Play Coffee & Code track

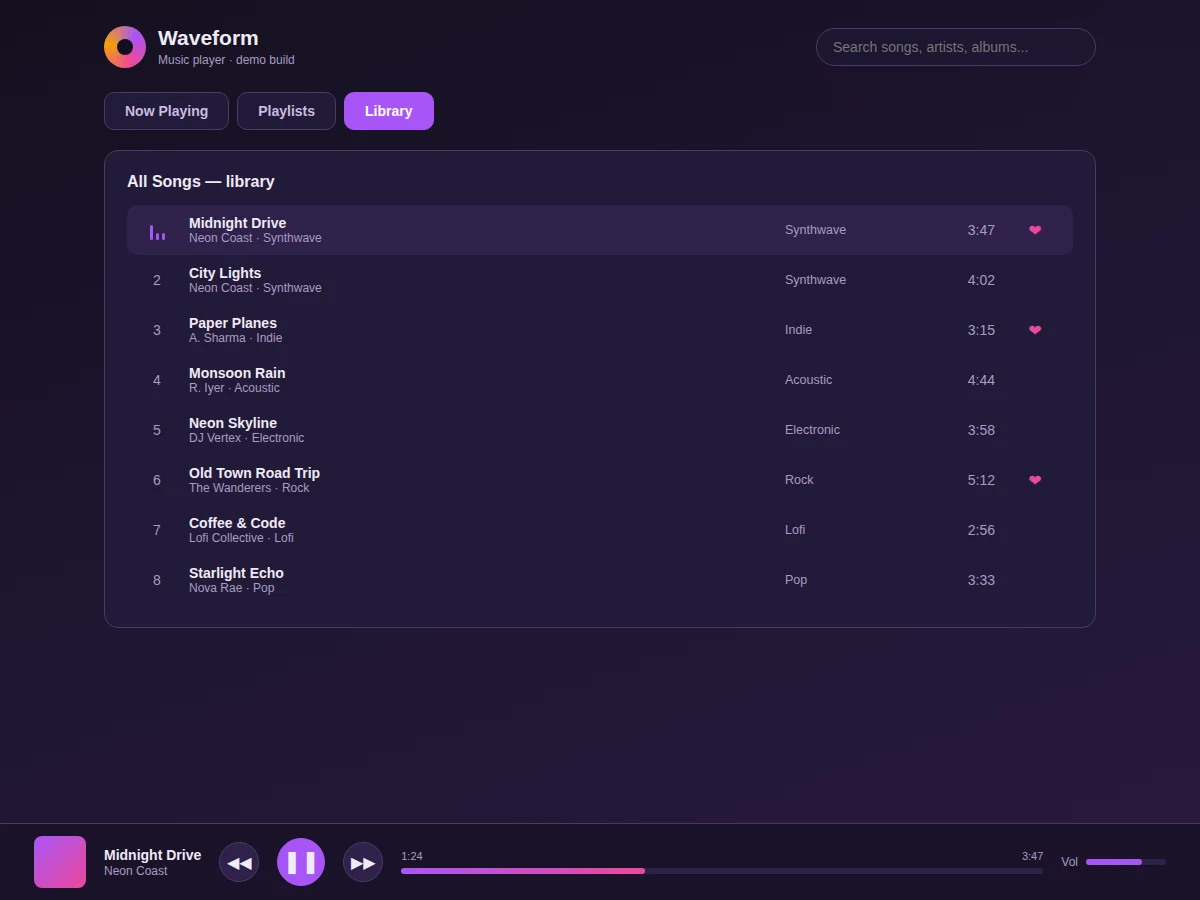[x=600, y=530]
